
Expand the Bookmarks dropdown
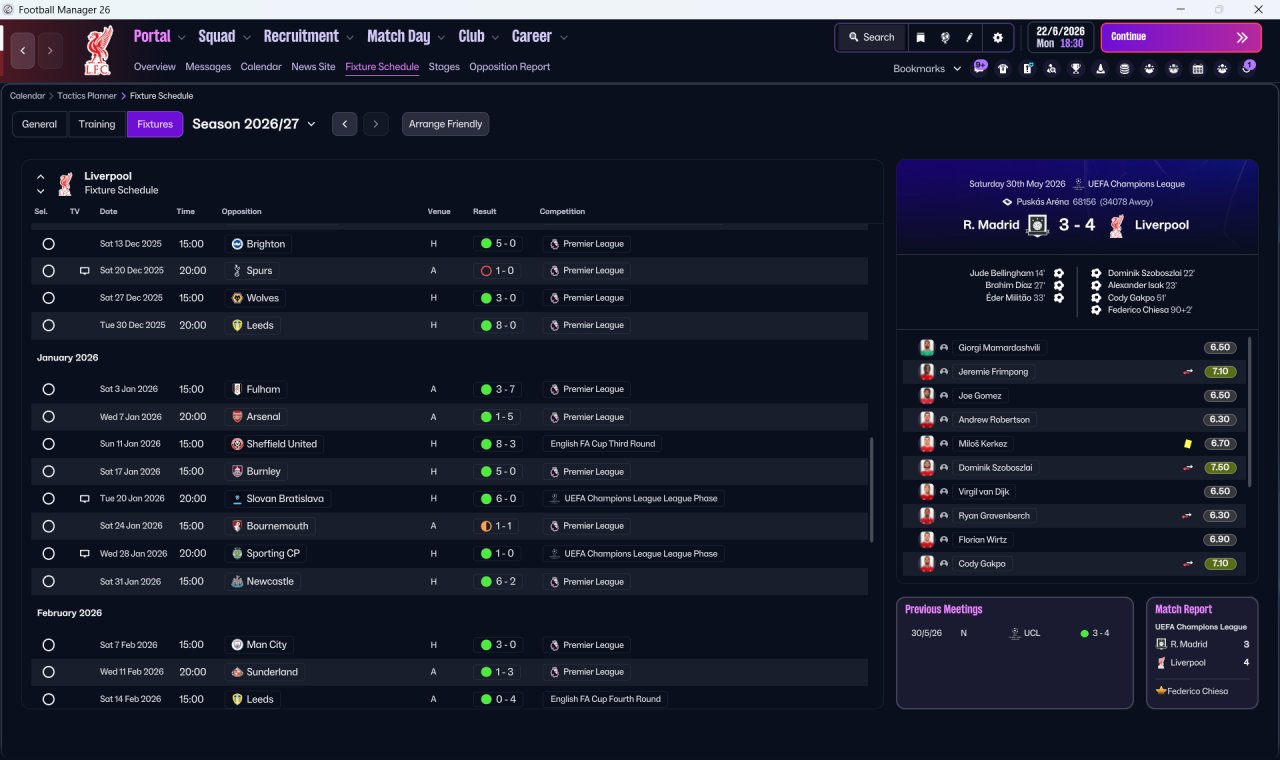coord(927,68)
